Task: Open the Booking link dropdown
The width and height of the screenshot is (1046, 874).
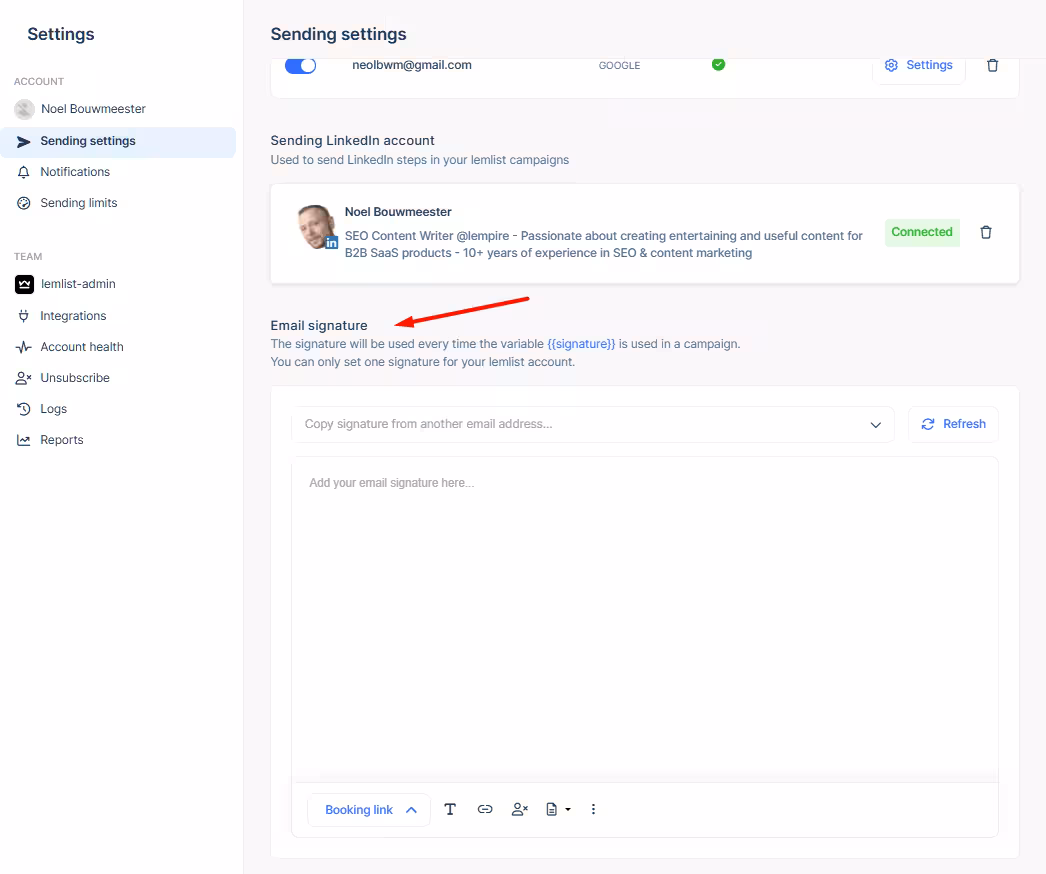Action: coord(370,810)
